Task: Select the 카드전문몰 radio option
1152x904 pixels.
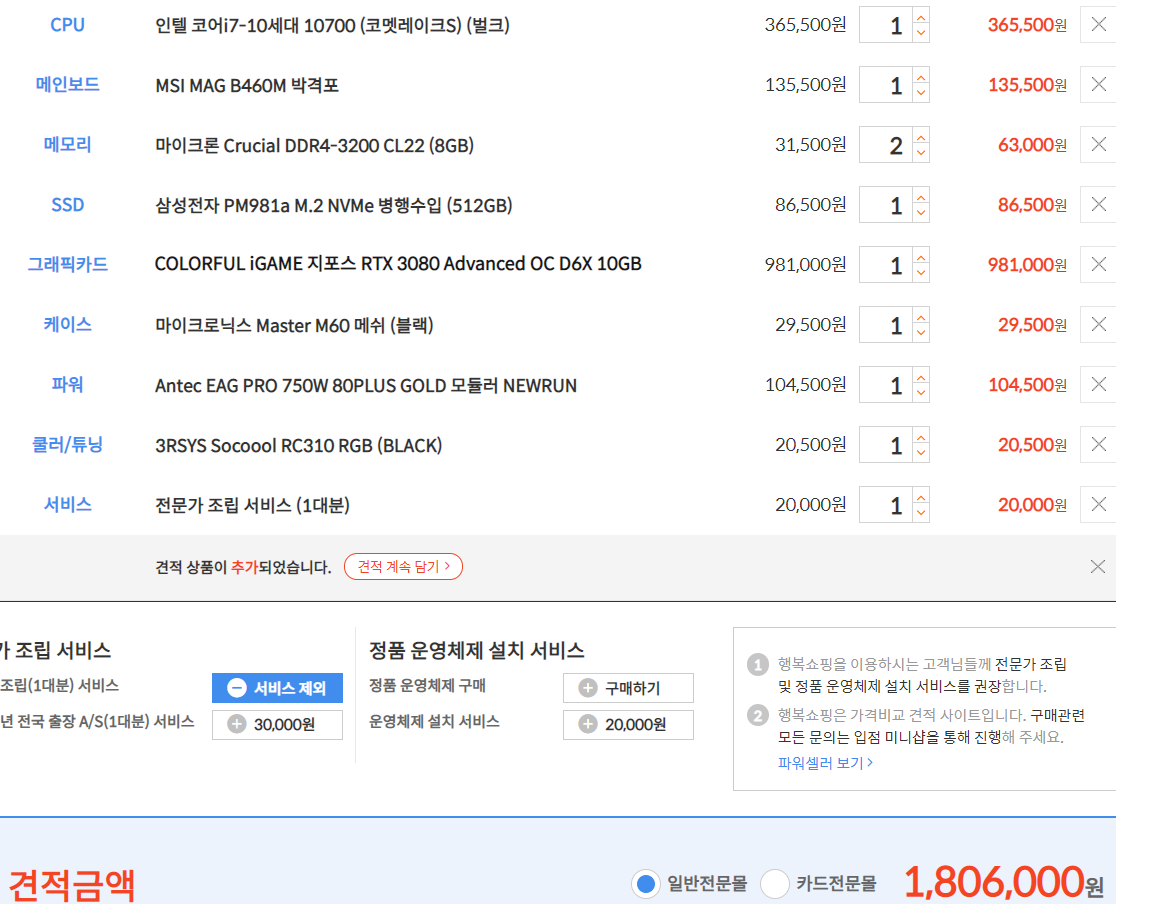Action: point(774,883)
